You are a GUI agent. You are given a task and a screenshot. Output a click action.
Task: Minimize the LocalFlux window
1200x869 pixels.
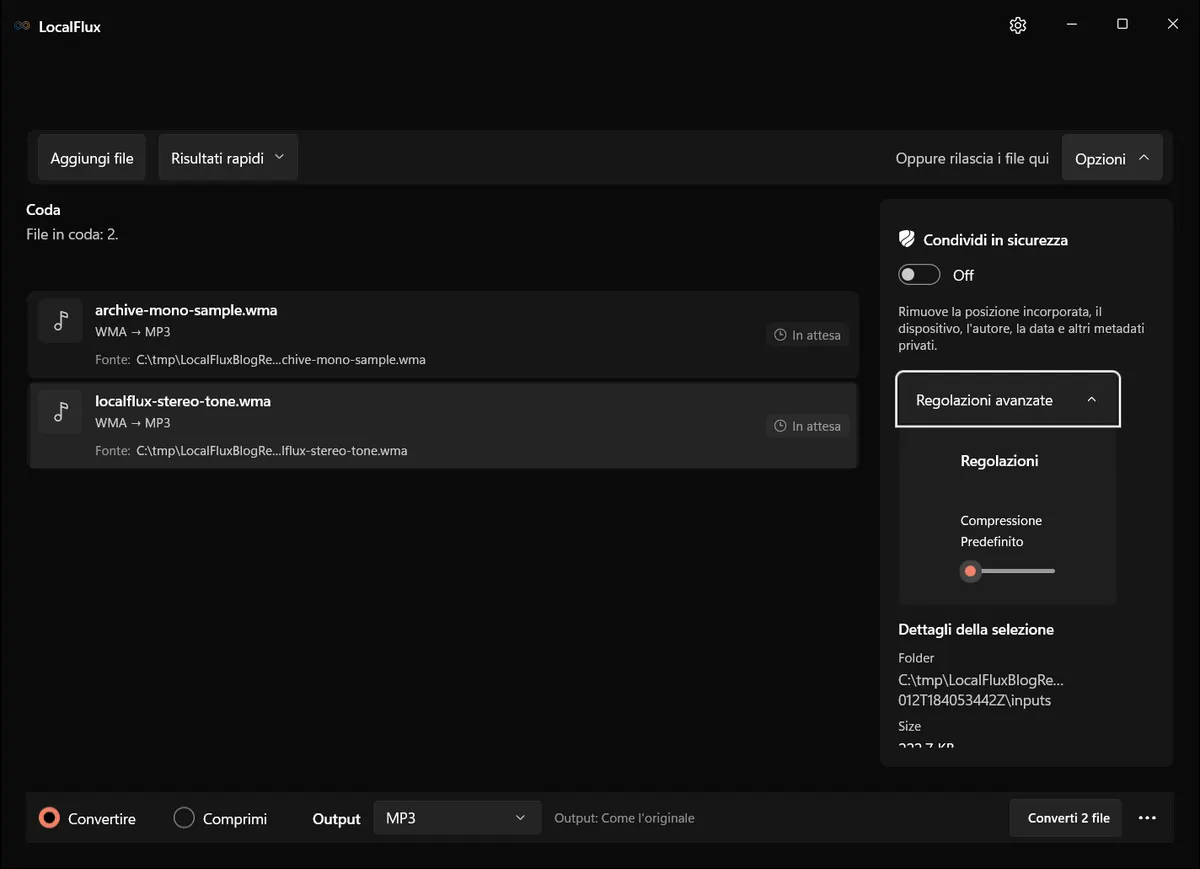point(1071,25)
